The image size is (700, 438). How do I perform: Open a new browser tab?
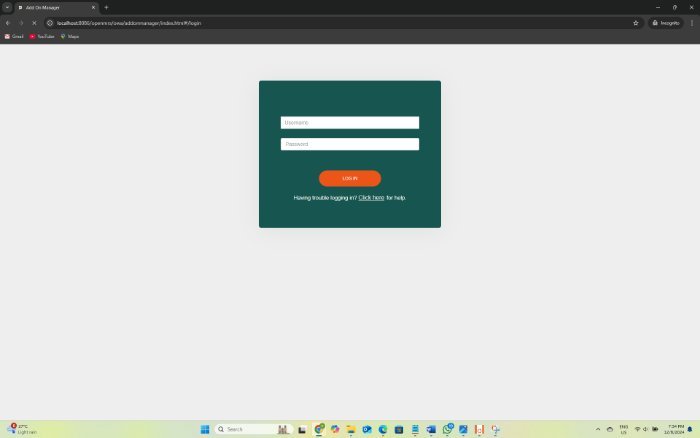[106, 7]
